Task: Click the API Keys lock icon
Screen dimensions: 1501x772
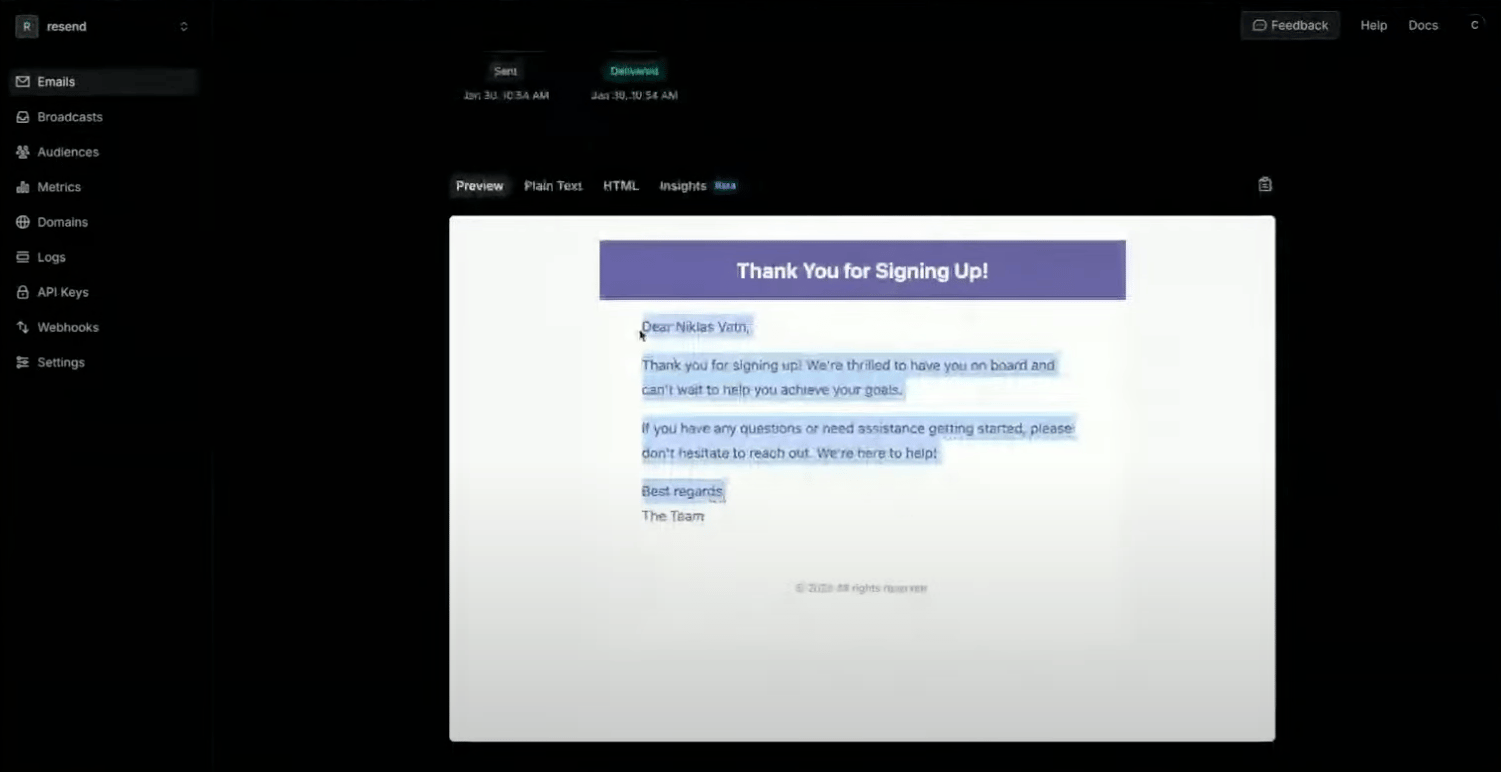Action: [x=22, y=292]
